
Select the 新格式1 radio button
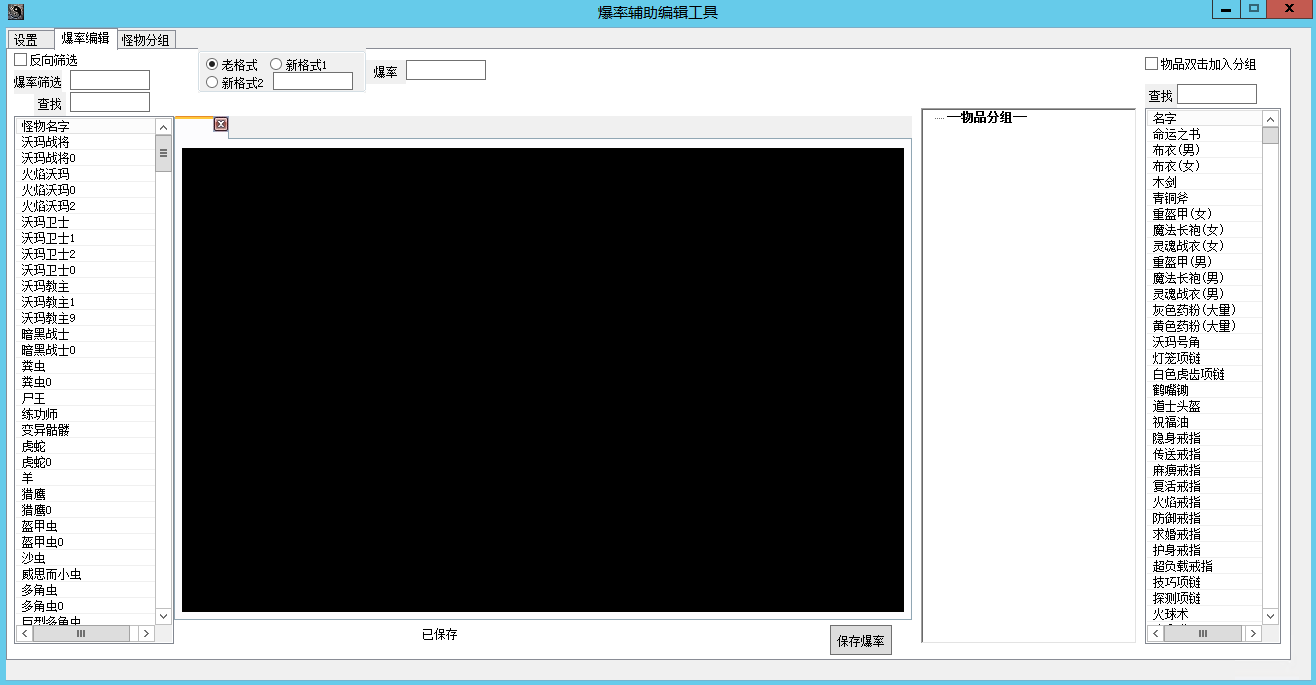click(276, 65)
